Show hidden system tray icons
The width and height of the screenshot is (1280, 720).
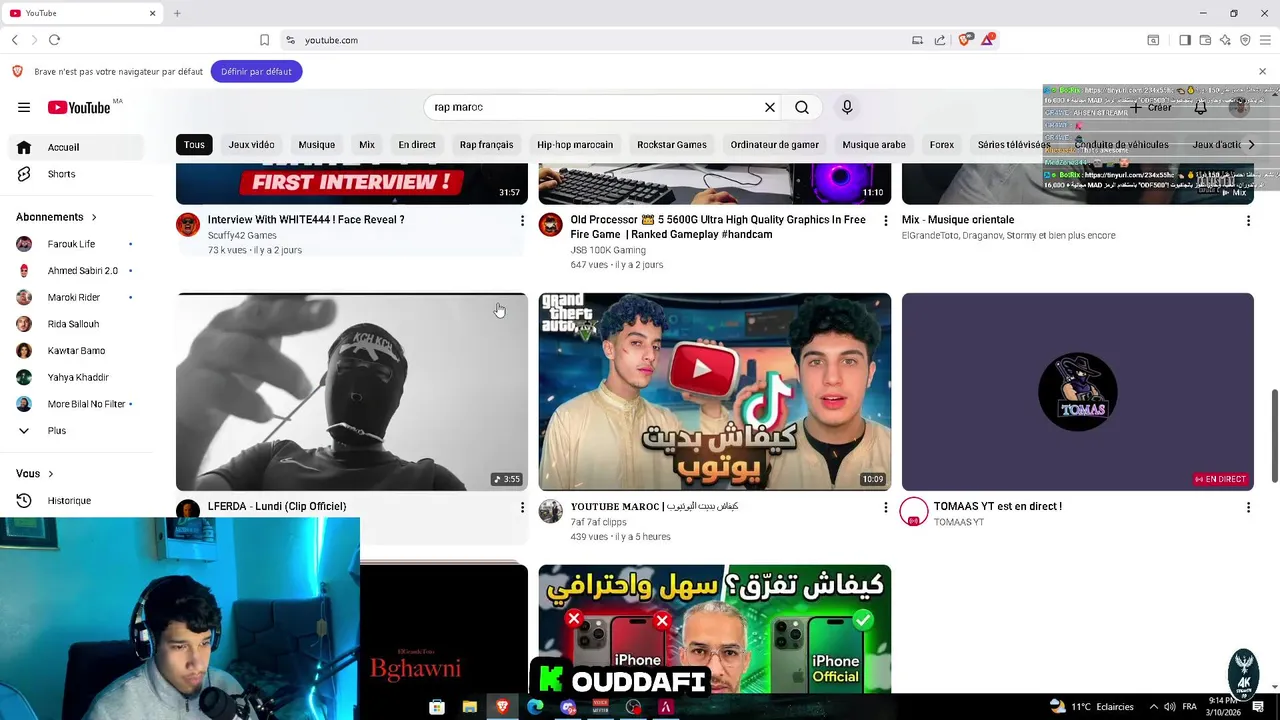pyautogui.click(x=1153, y=707)
